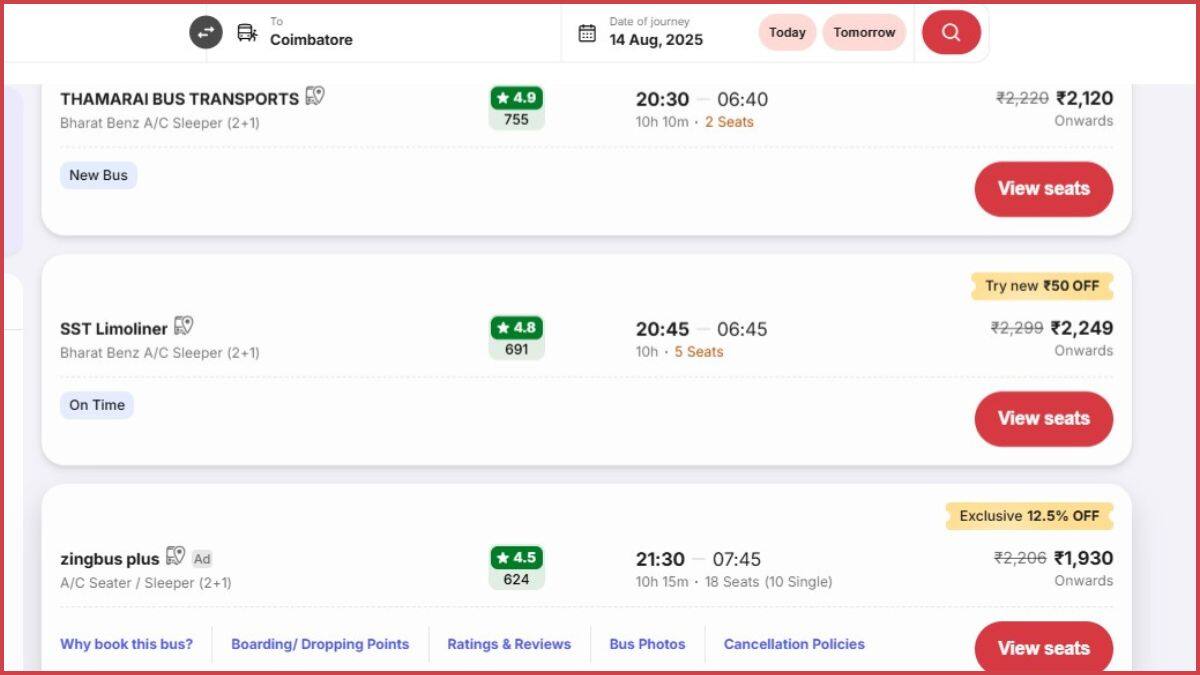The height and width of the screenshot is (675, 1200).
Task: Click View seats for SST Limoliner
Action: [1044, 419]
